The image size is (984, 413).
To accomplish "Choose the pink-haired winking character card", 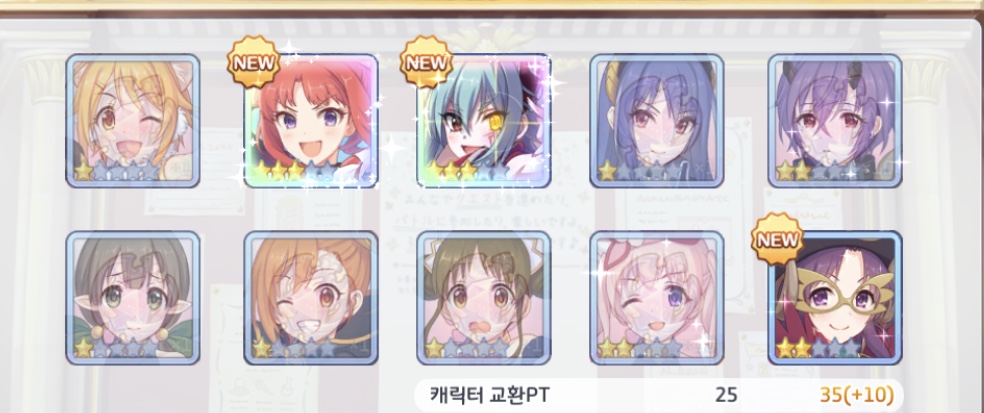I will coord(657,298).
